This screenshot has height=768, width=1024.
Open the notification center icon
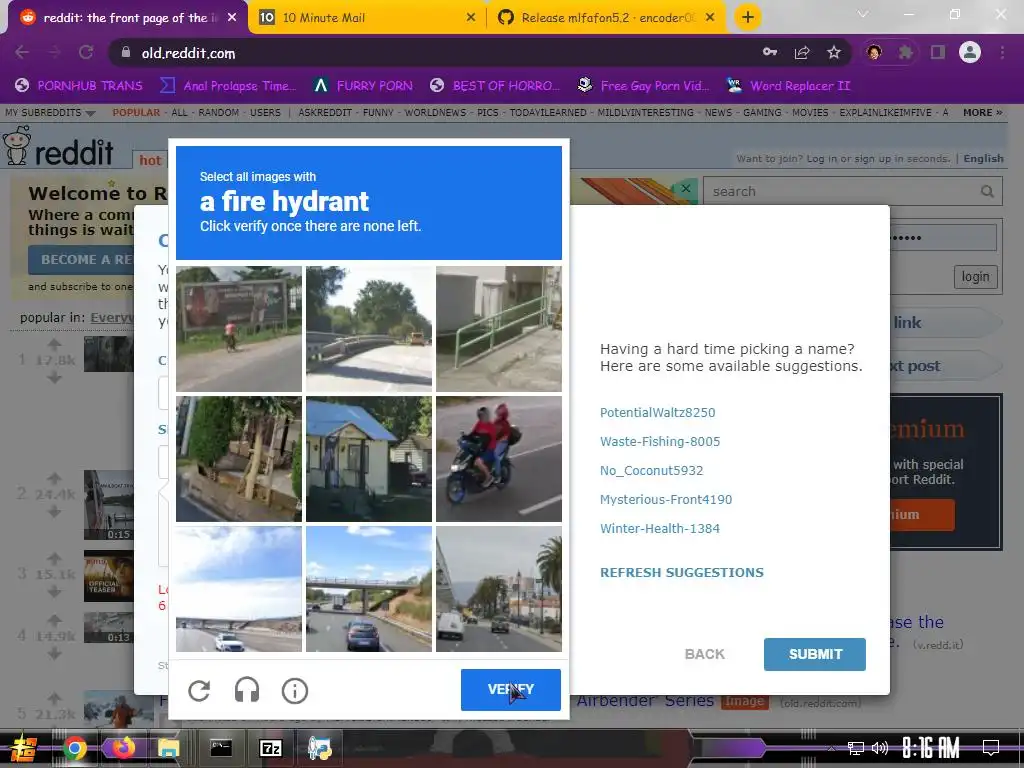click(x=991, y=747)
